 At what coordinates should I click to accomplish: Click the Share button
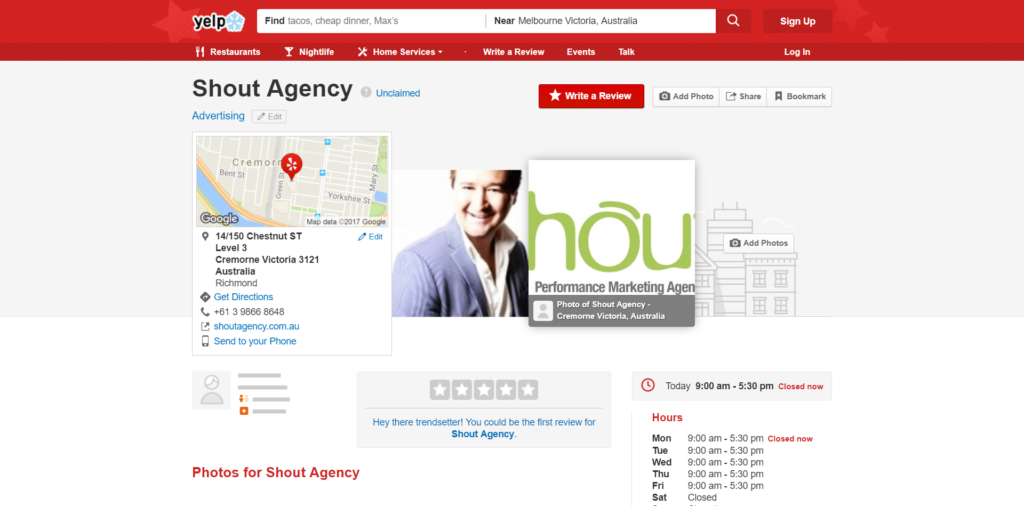coord(743,97)
